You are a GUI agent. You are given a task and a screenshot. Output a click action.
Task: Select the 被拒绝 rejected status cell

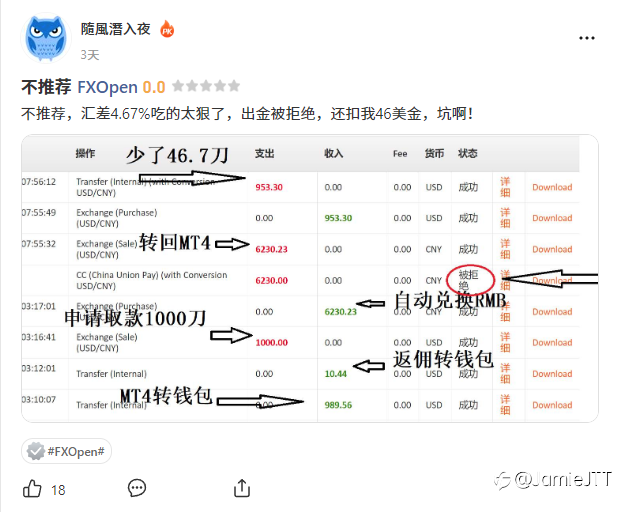[x=468, y=280]
